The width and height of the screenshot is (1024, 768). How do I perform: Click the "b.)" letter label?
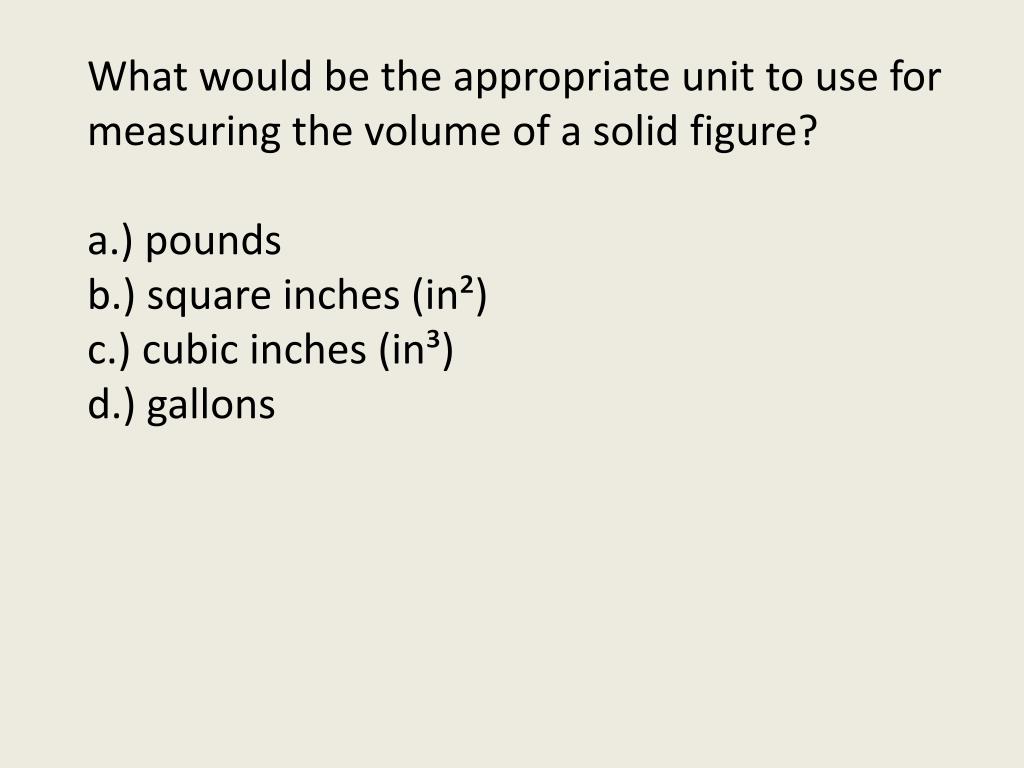pyautogui.click(x=111, y=296)
